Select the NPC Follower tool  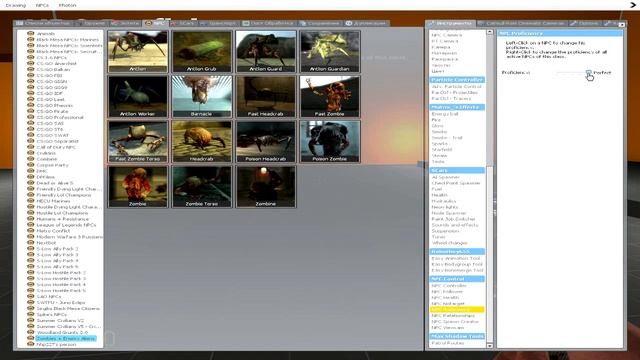pyautogui.click(x=447, y=292)
